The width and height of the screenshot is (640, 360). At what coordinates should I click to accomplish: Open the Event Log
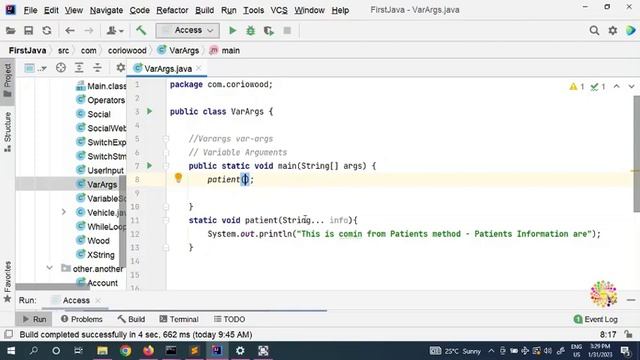click(596, 319)
